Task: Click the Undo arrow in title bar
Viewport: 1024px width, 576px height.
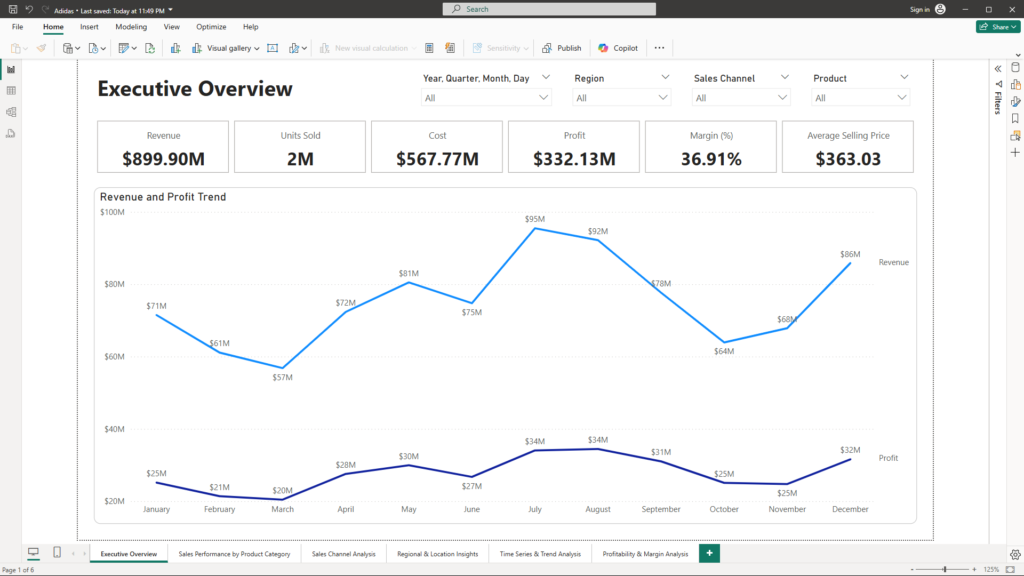Action: tap(29, 9)
